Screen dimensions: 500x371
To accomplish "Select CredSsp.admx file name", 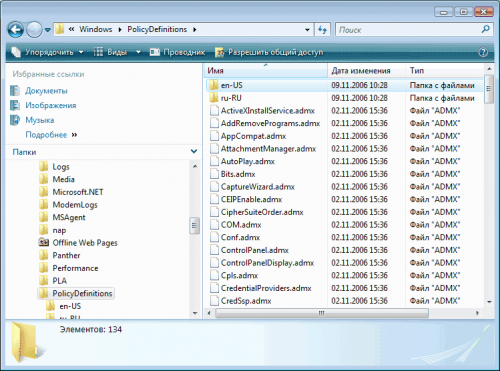I will 246,301.
